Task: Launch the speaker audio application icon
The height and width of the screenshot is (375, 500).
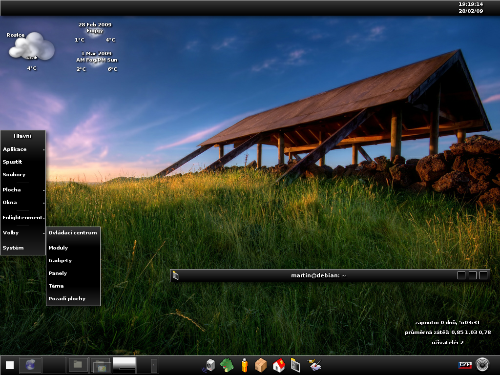Action: coord(209,365)
